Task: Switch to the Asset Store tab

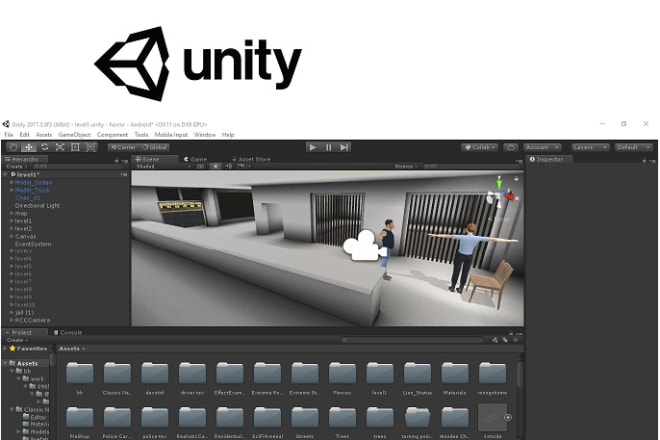Action: [251, 159]
